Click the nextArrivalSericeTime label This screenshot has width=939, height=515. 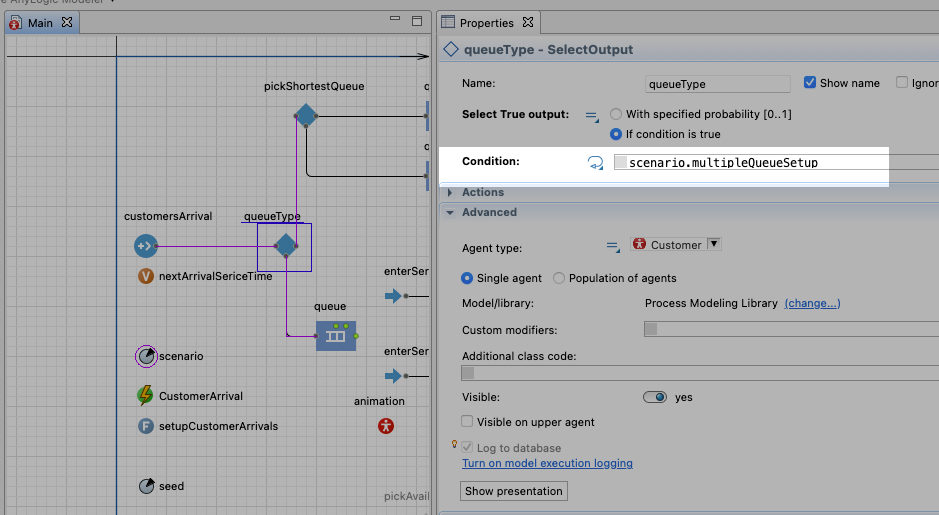click(x=215, y=276)
